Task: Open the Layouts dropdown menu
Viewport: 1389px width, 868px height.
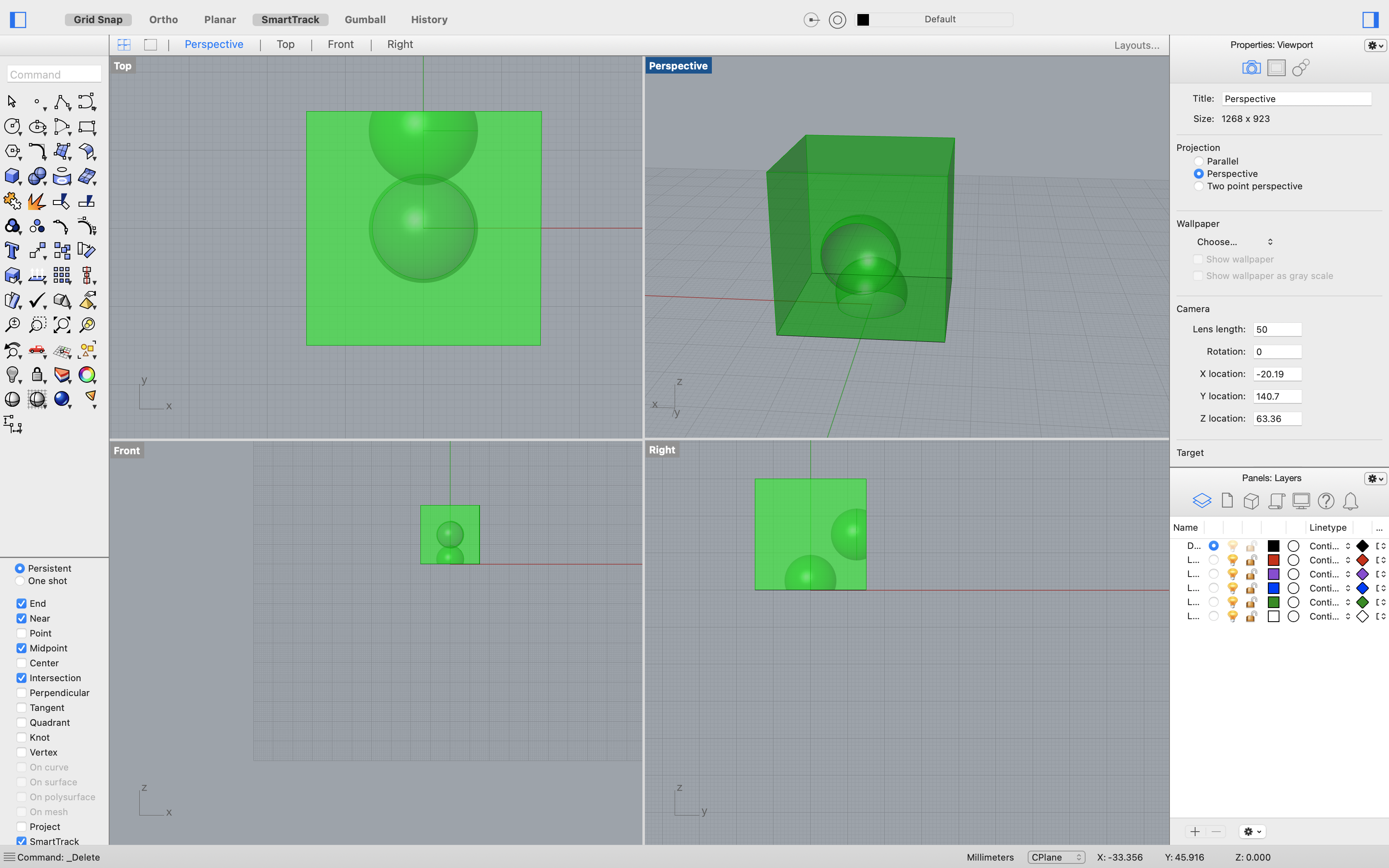Action: 1135,44
